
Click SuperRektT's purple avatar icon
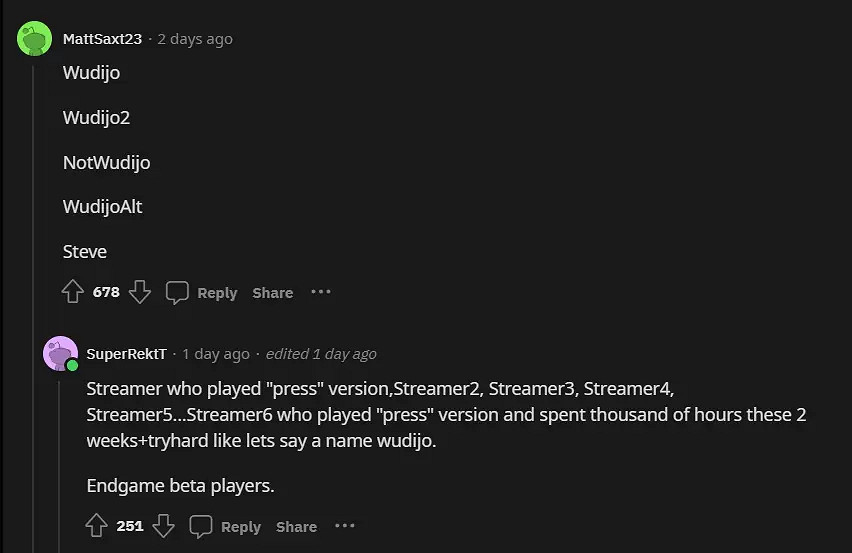[x=60, y=354]
